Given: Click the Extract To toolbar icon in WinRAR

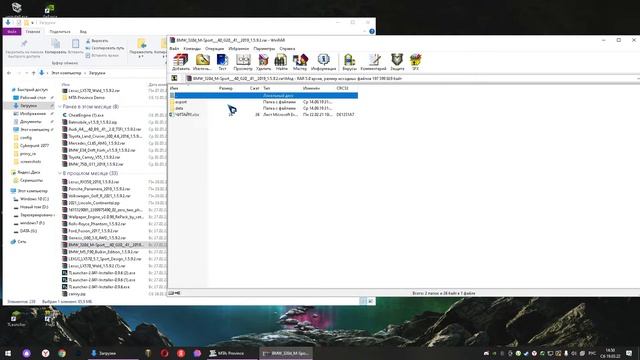Looking at the screenshot, I should [202, 62].
